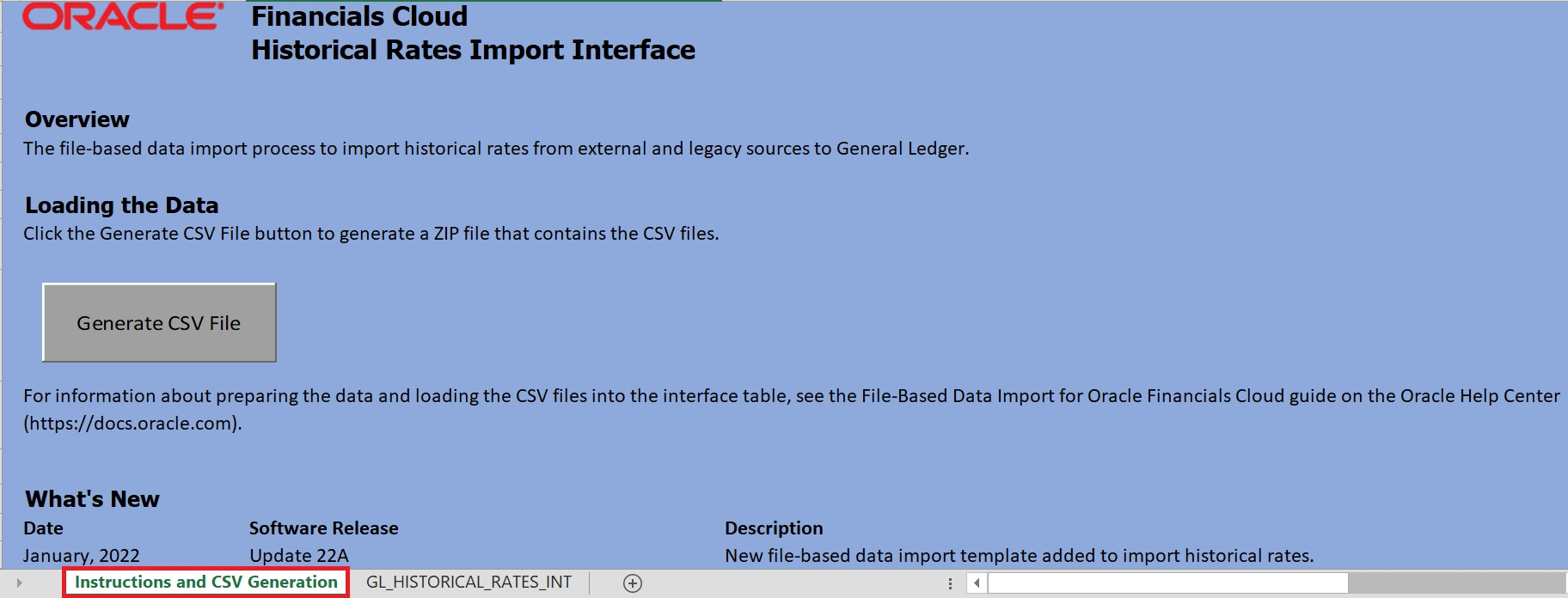This screenshot has width=1568, height=598.
Task: Select the Update 22A release cell
Action: pos(299,556)
